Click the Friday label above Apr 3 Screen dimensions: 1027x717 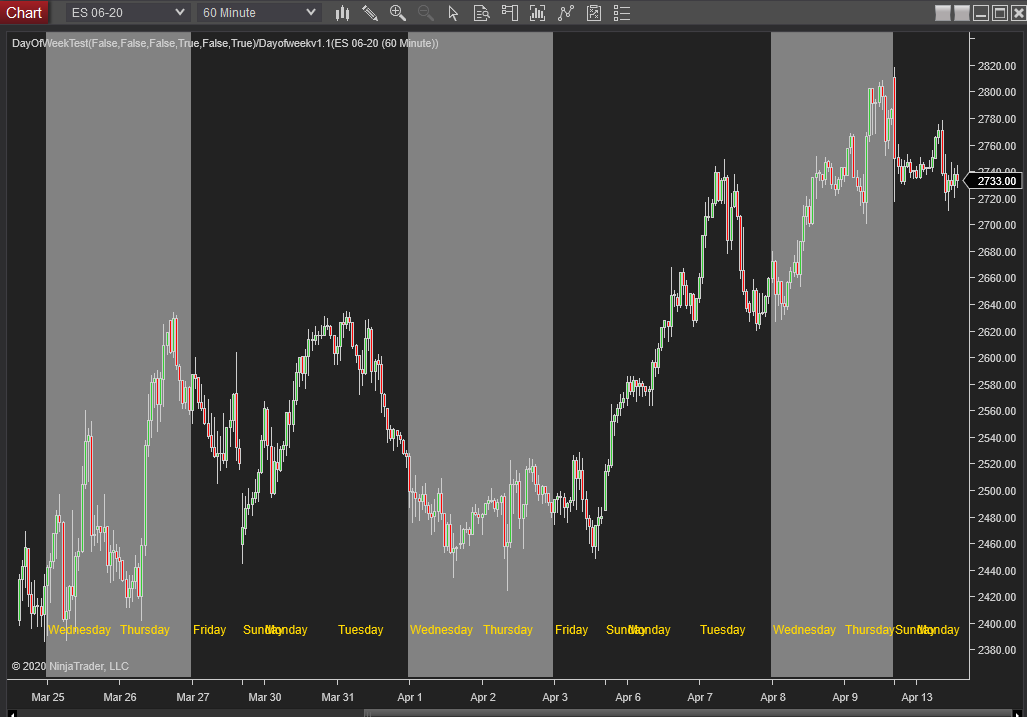pyautogui.click(x=571, y=630)
